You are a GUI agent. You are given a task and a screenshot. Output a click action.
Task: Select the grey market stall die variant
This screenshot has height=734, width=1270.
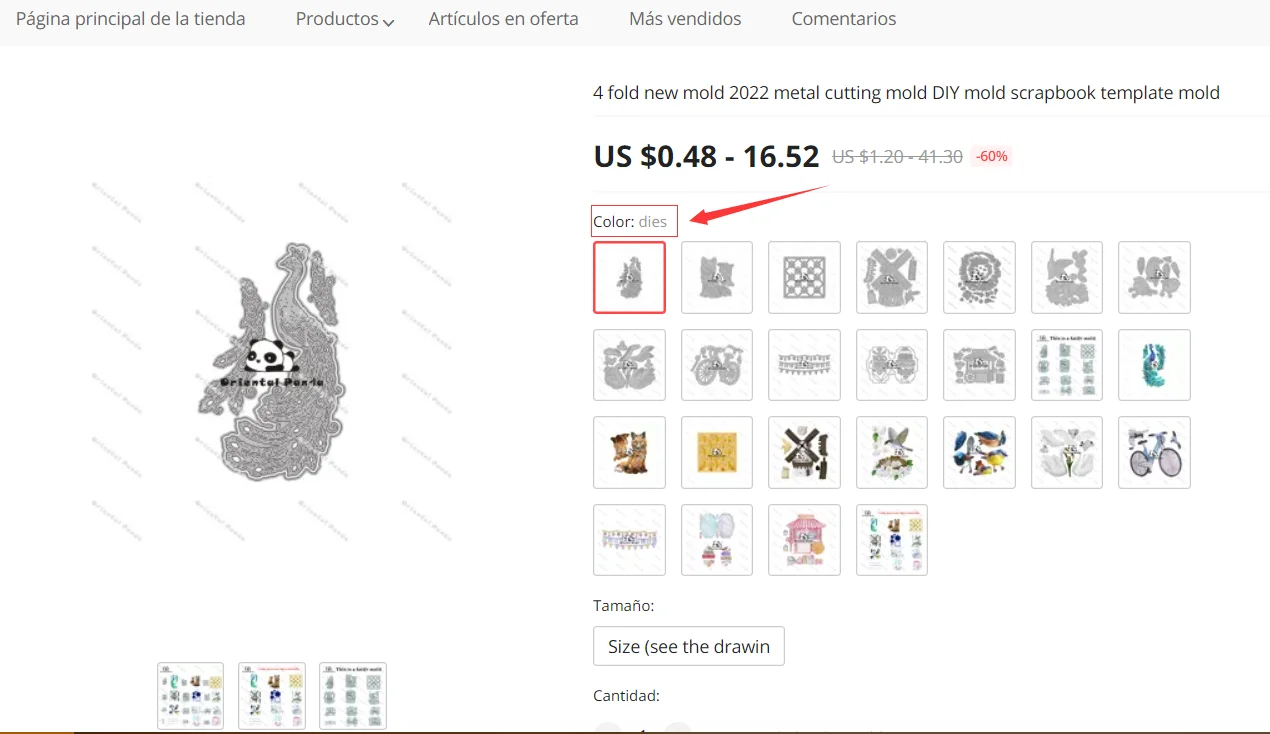click(x=979, y=365)
